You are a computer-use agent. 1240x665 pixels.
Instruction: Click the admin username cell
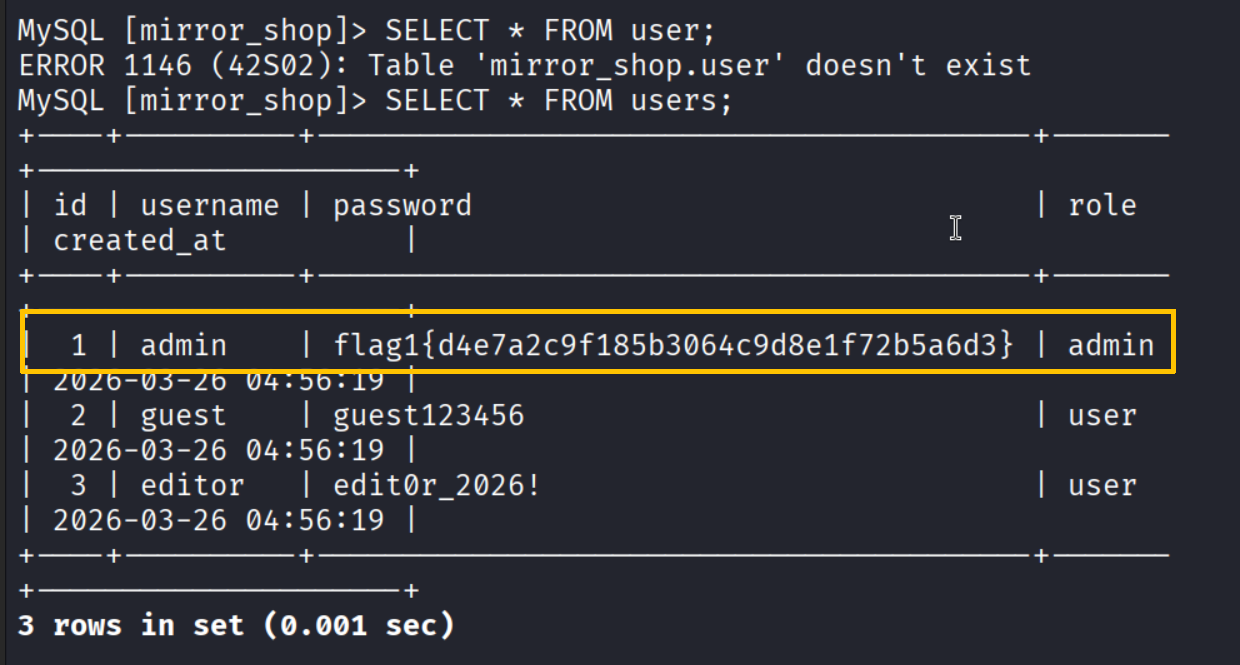[184, 346]
